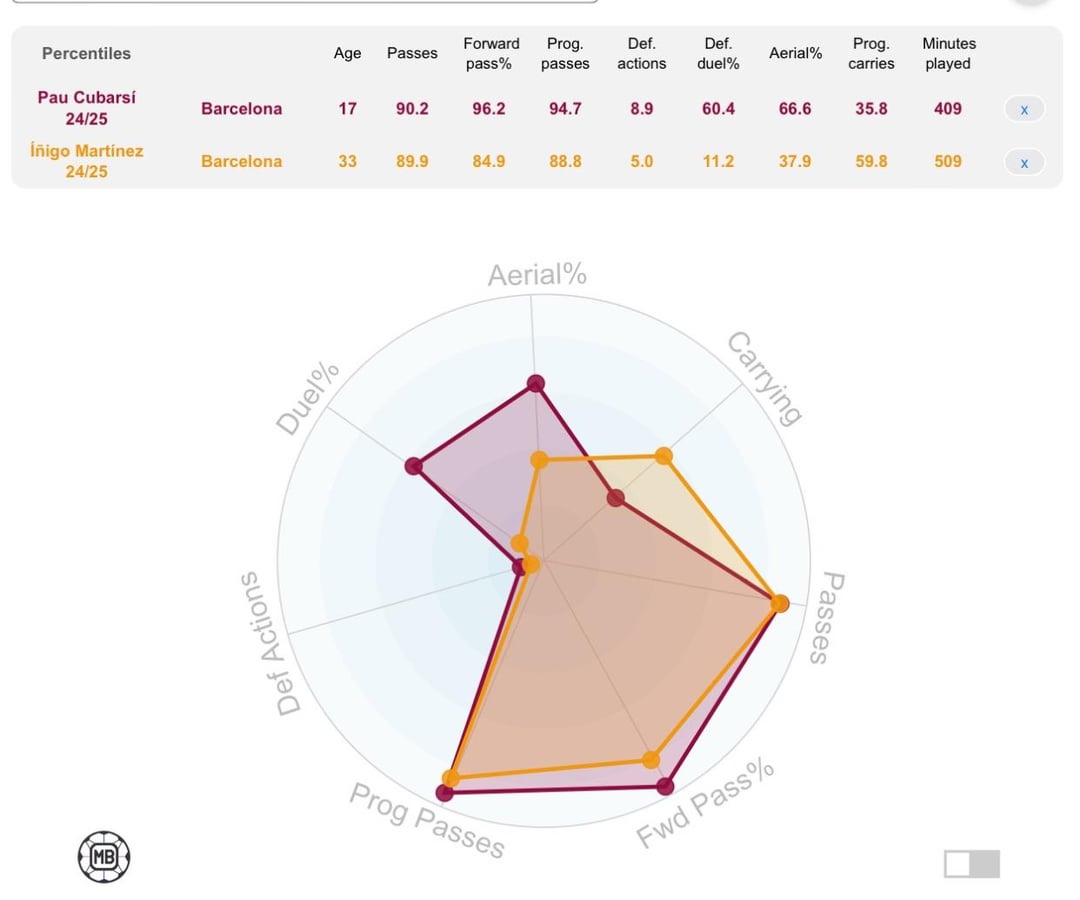
Task: Sort by the Minutes played column header
Action: pos(949,53)
